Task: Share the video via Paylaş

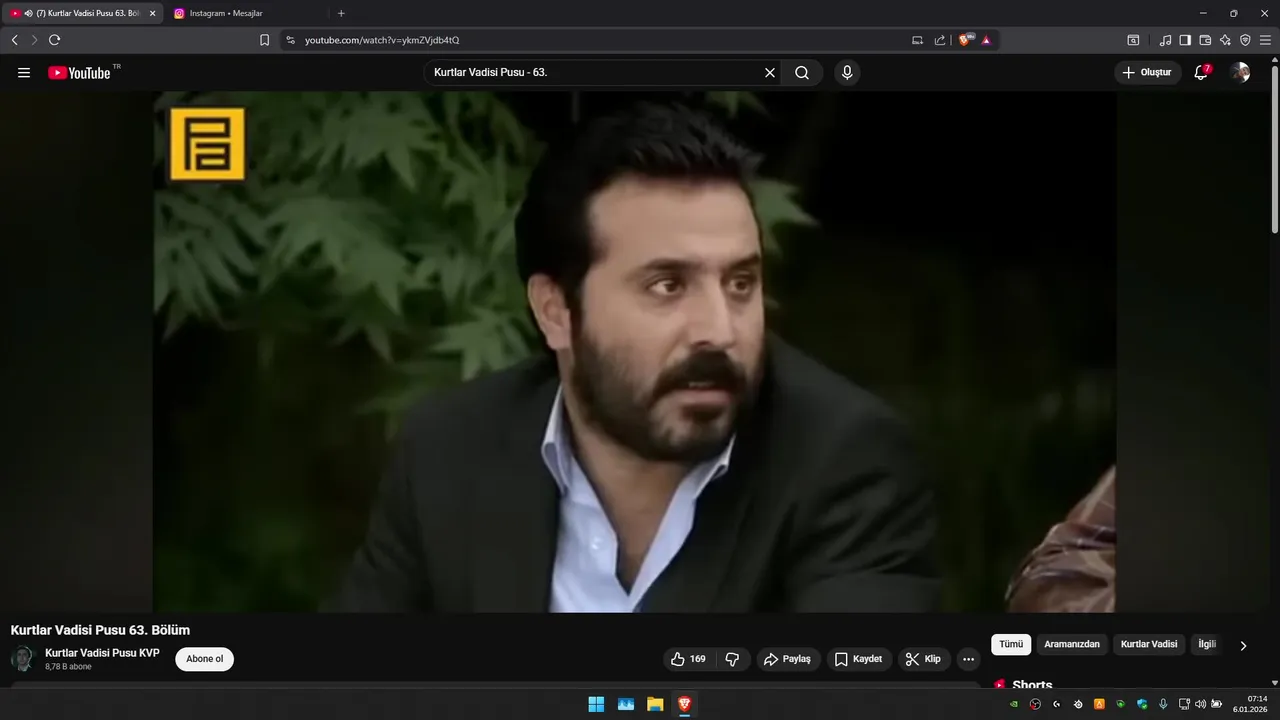Action: (x=787, y=659)
